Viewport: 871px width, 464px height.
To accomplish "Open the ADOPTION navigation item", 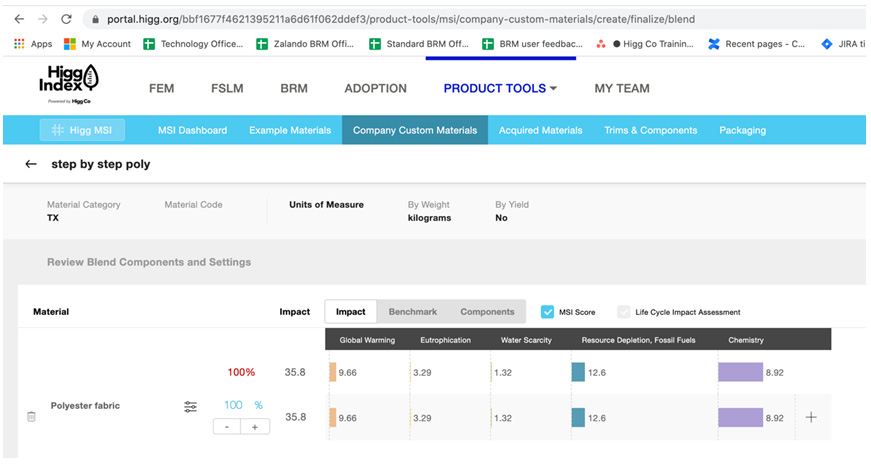I will 376,88.
